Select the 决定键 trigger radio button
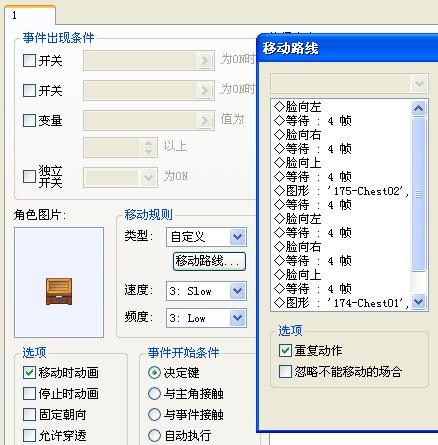This screenshot has height=445, width=438. click(x=154, y=372)
